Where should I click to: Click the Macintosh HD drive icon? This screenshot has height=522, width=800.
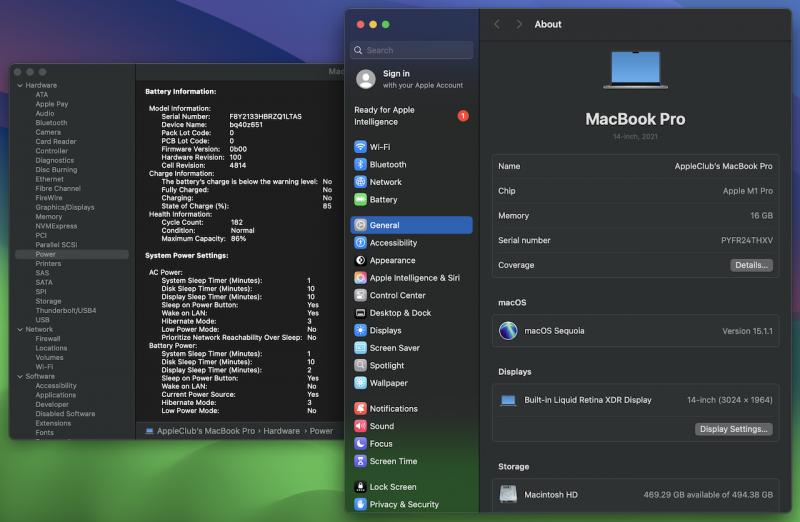click(x=508, y=494)
